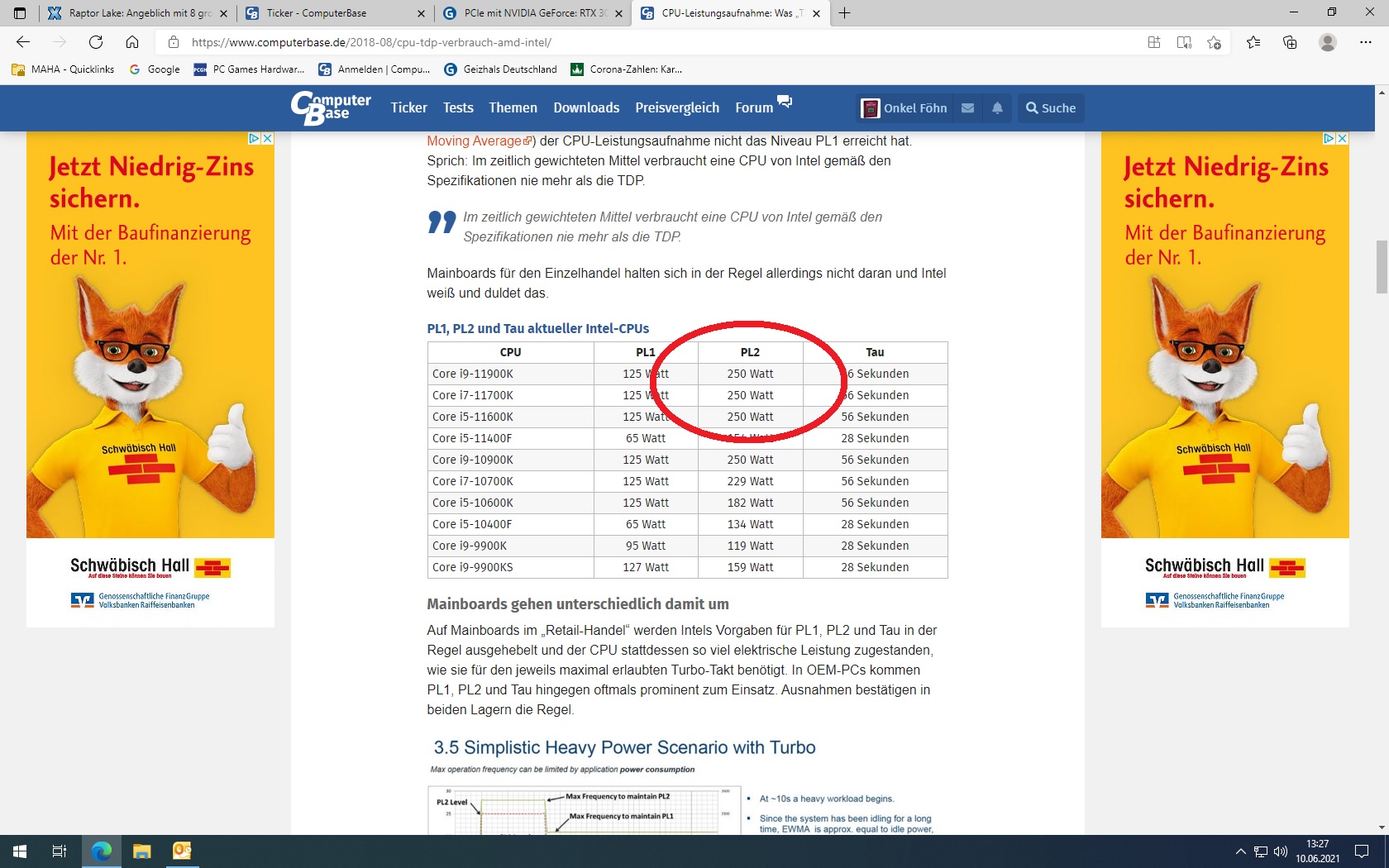Screen dimensions: 1389x868
Task: Open the network status tray icon
Action: pyautogui.click(x=1261, y=851)
